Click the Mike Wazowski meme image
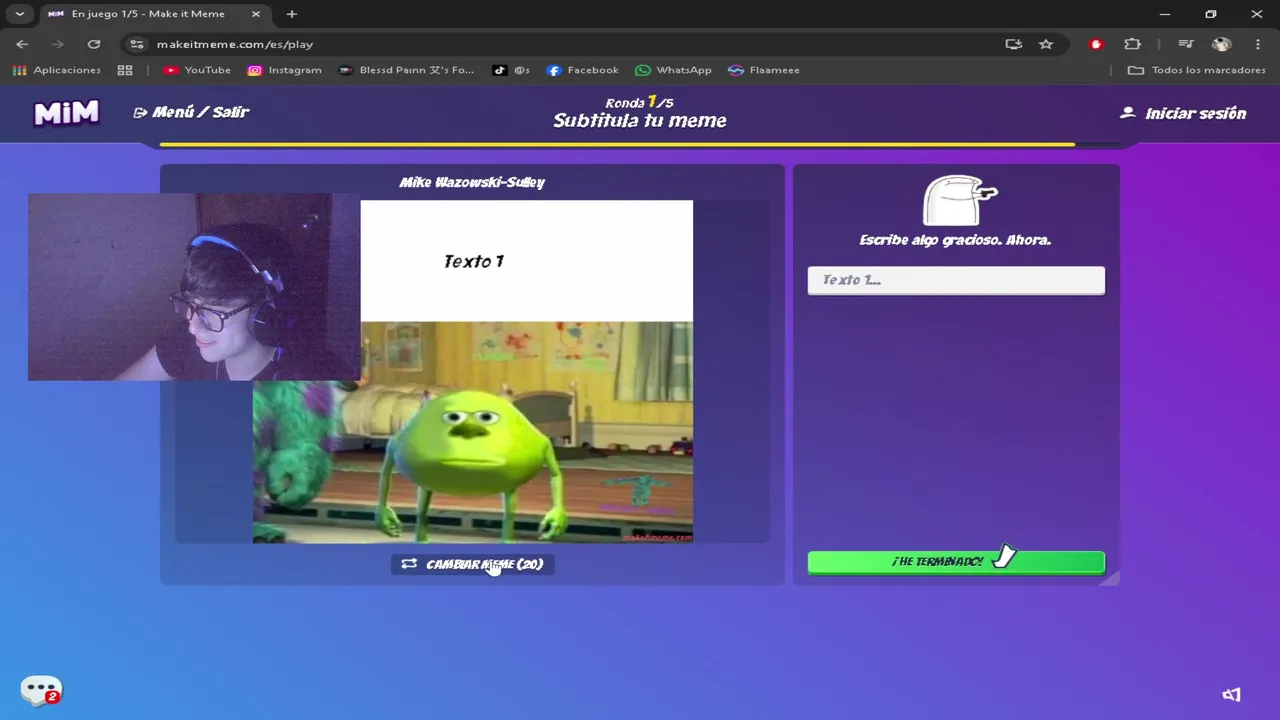1280x720 pixels. 472,432
